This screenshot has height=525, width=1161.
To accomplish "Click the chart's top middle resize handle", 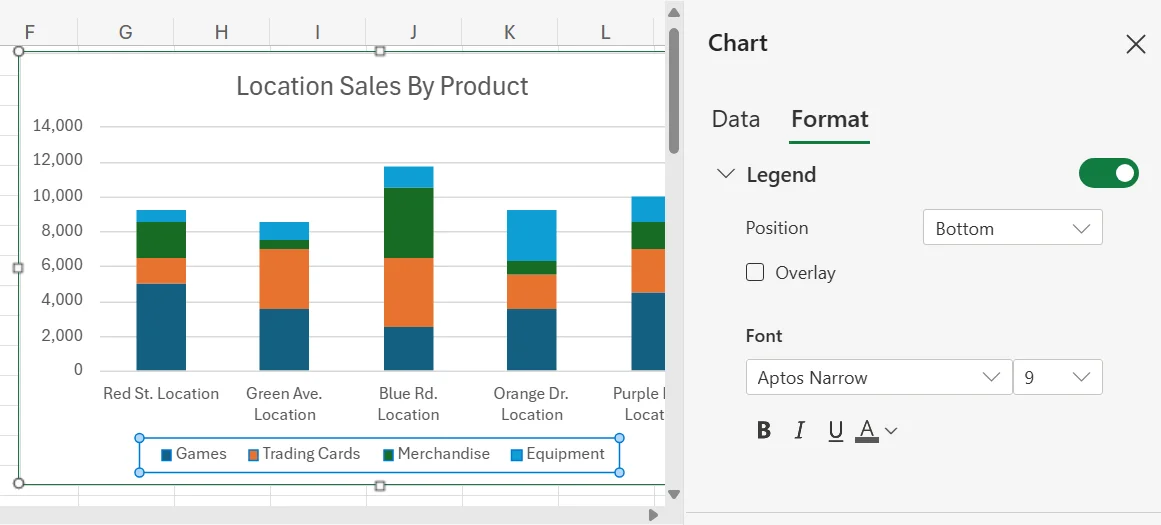I will coord(380,51).
